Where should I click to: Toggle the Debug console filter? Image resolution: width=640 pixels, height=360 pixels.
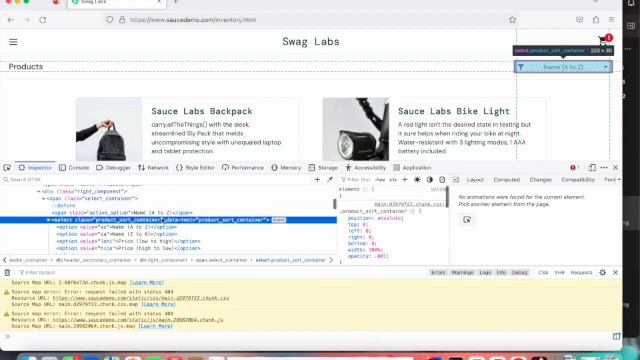520,272
